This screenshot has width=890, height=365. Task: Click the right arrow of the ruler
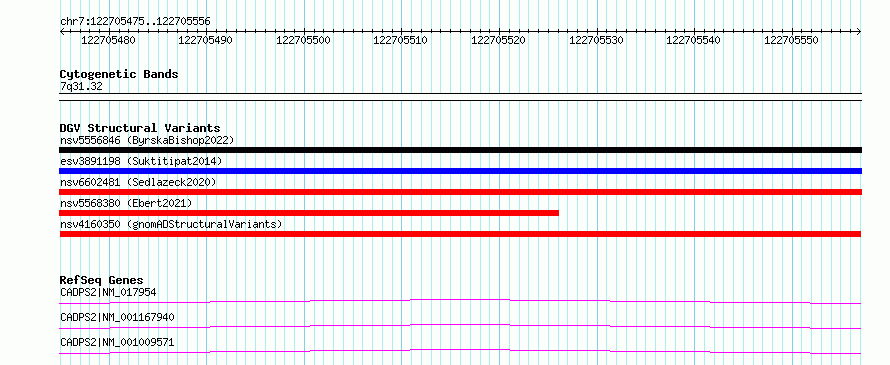(x=859, y=31)
